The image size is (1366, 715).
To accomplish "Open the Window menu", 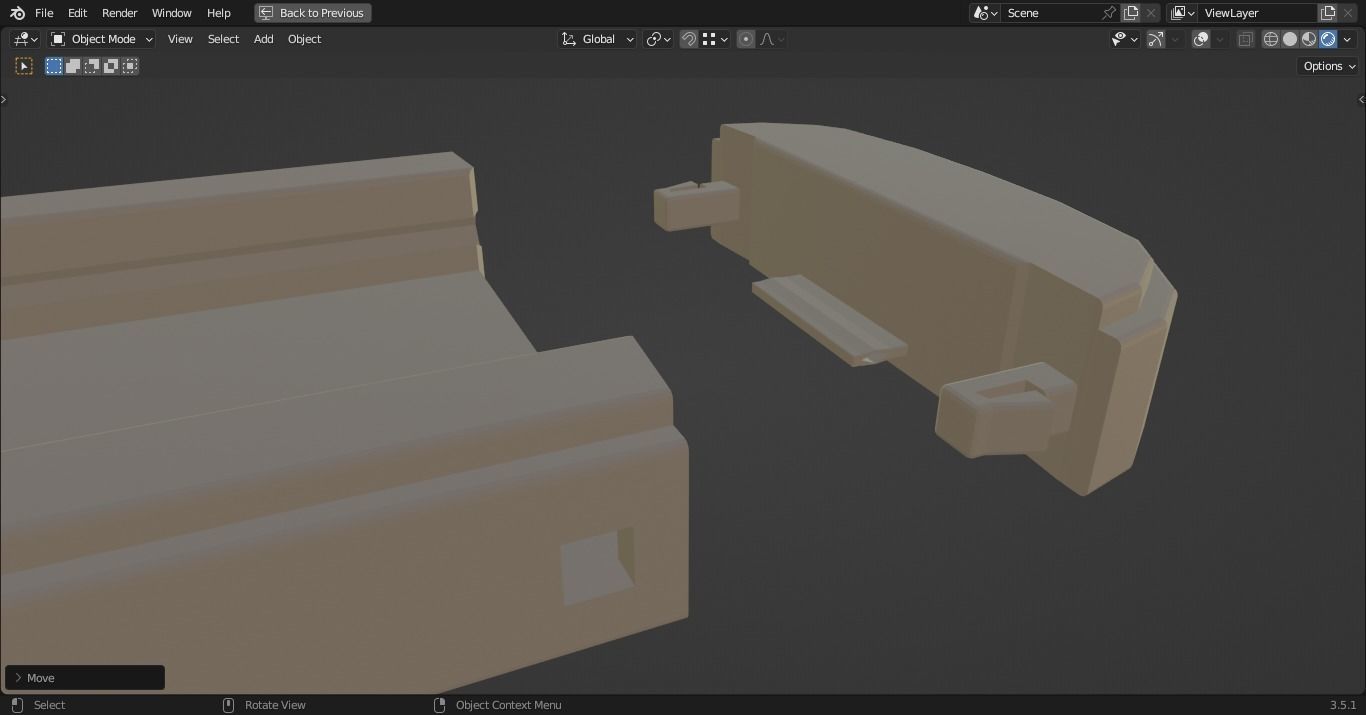I will pyautogui.click(x=171, y=13).
